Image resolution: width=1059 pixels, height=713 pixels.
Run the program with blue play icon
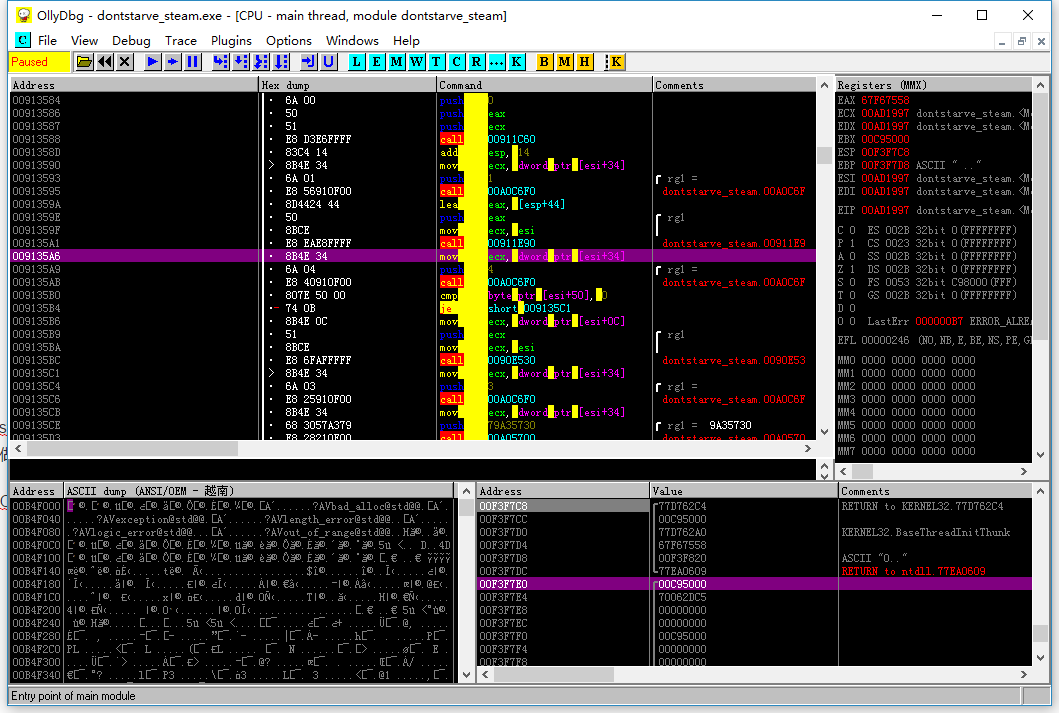coord(153,62)
